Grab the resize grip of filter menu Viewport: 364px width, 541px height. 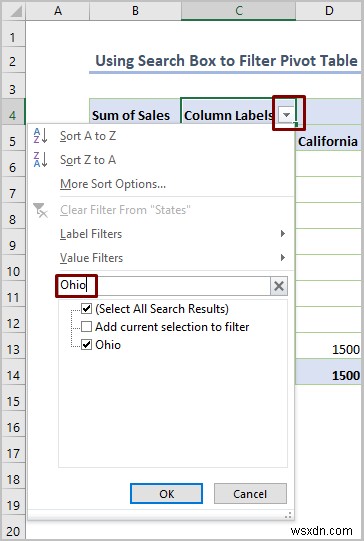point(288,515)
